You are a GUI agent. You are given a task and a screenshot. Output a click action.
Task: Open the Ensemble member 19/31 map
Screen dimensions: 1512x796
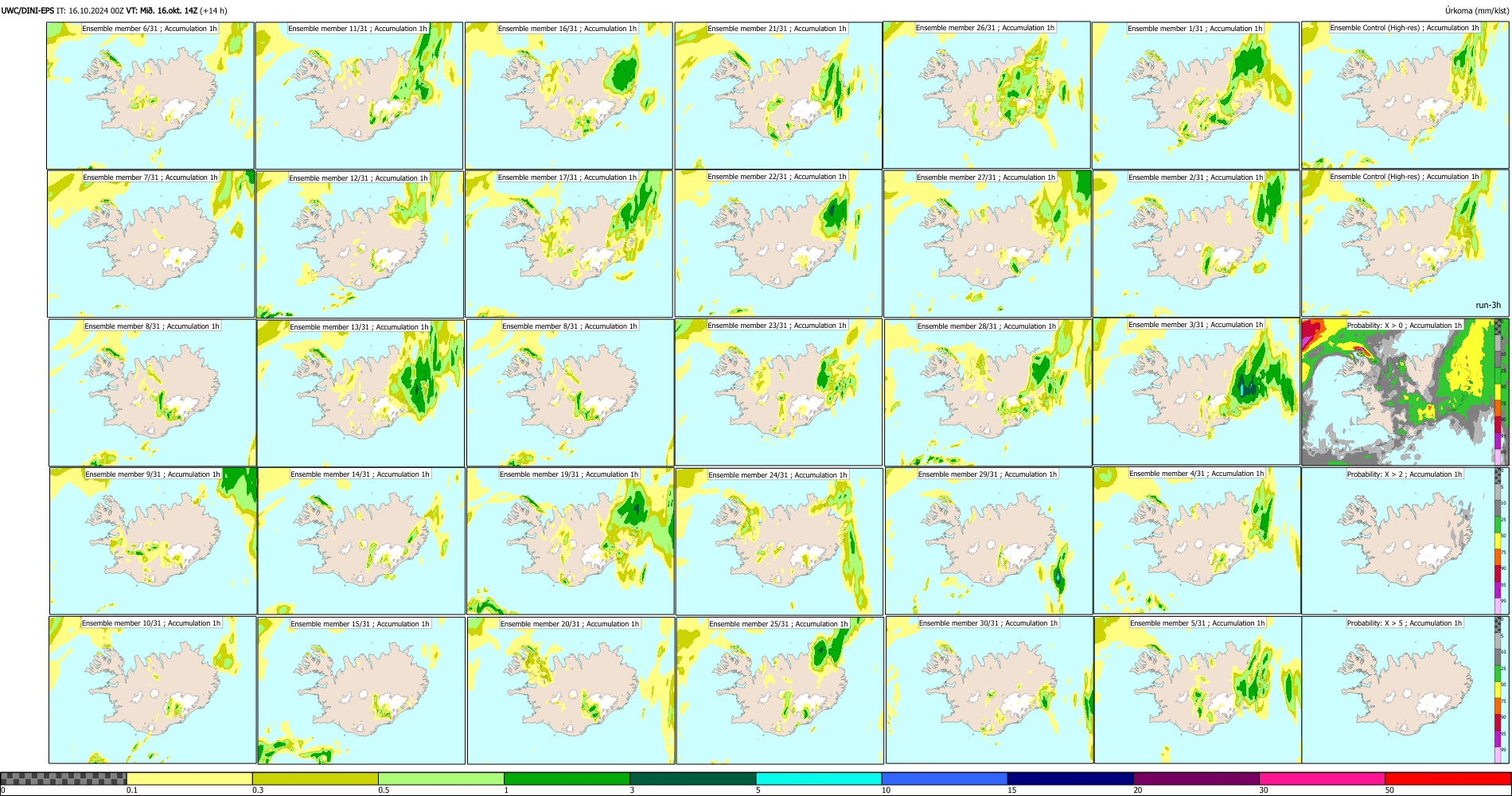tap(570, 540)
